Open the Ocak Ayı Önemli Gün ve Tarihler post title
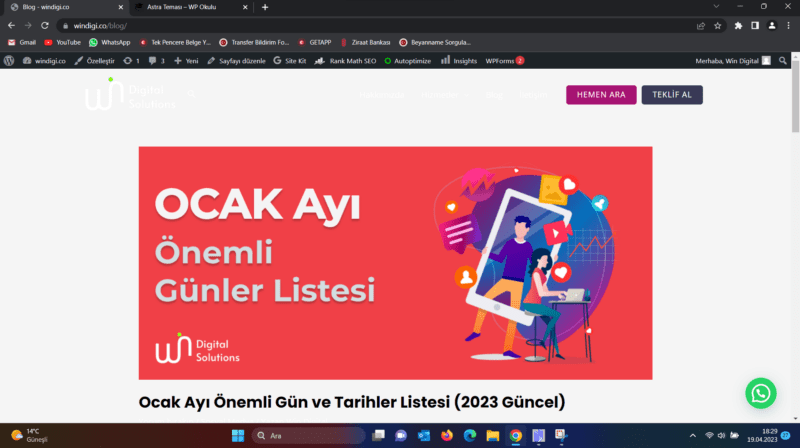 click(x=352, y=402)
